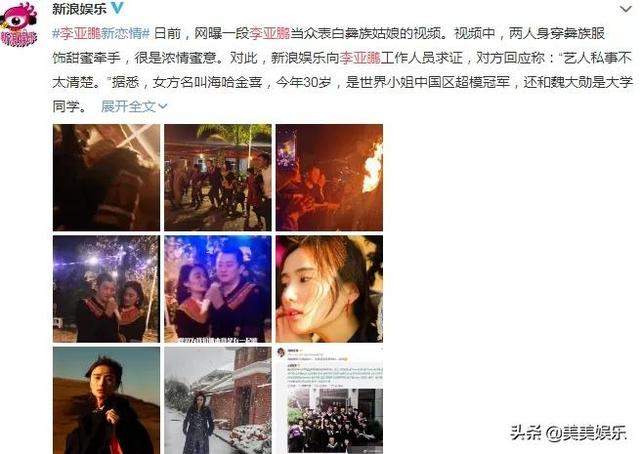Open the couple photo under purple lights
Image resolution: width=640 pixels, height=454 pixels.
point(107,289)
